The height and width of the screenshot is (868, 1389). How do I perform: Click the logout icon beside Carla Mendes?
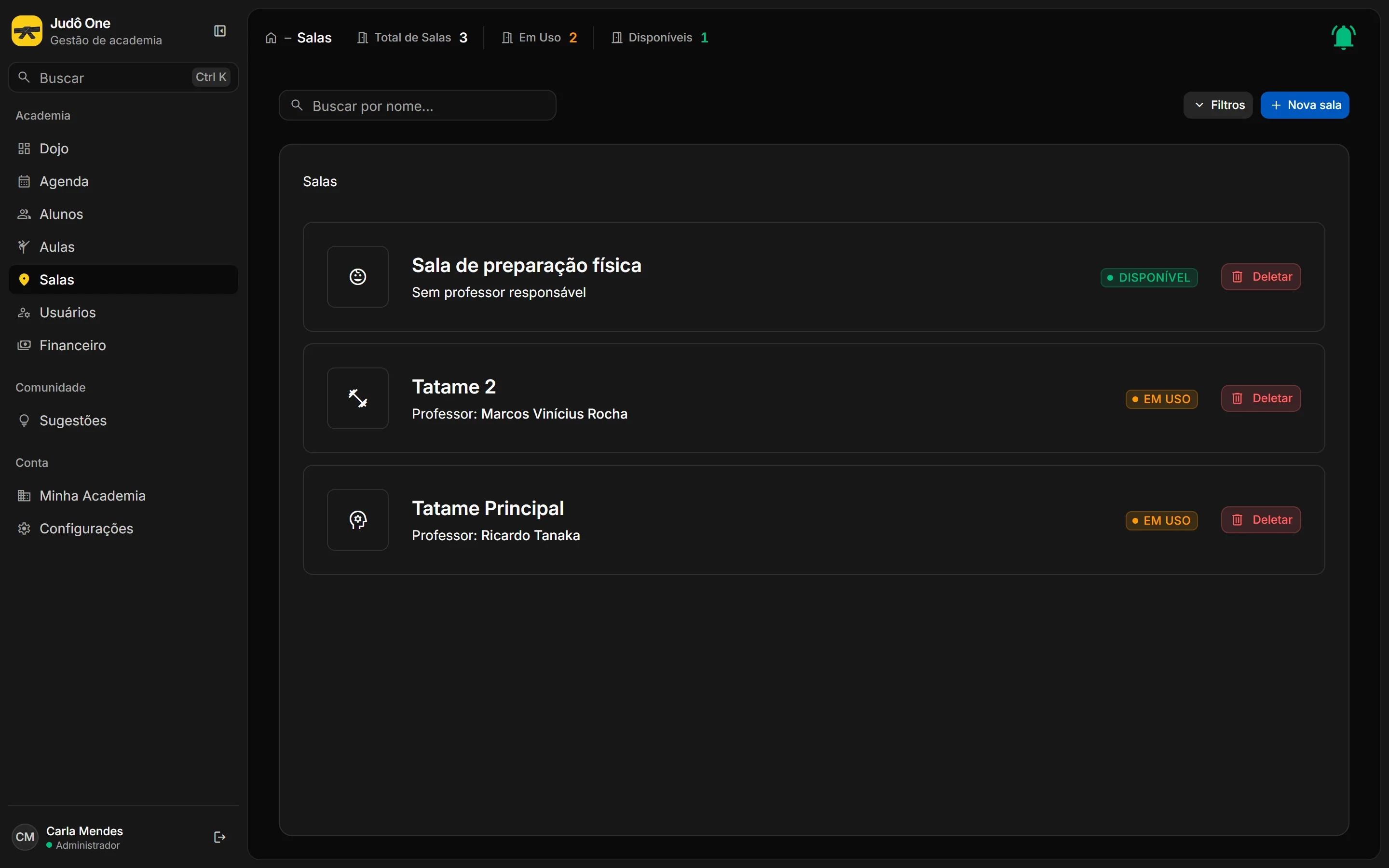coord(220,837)
